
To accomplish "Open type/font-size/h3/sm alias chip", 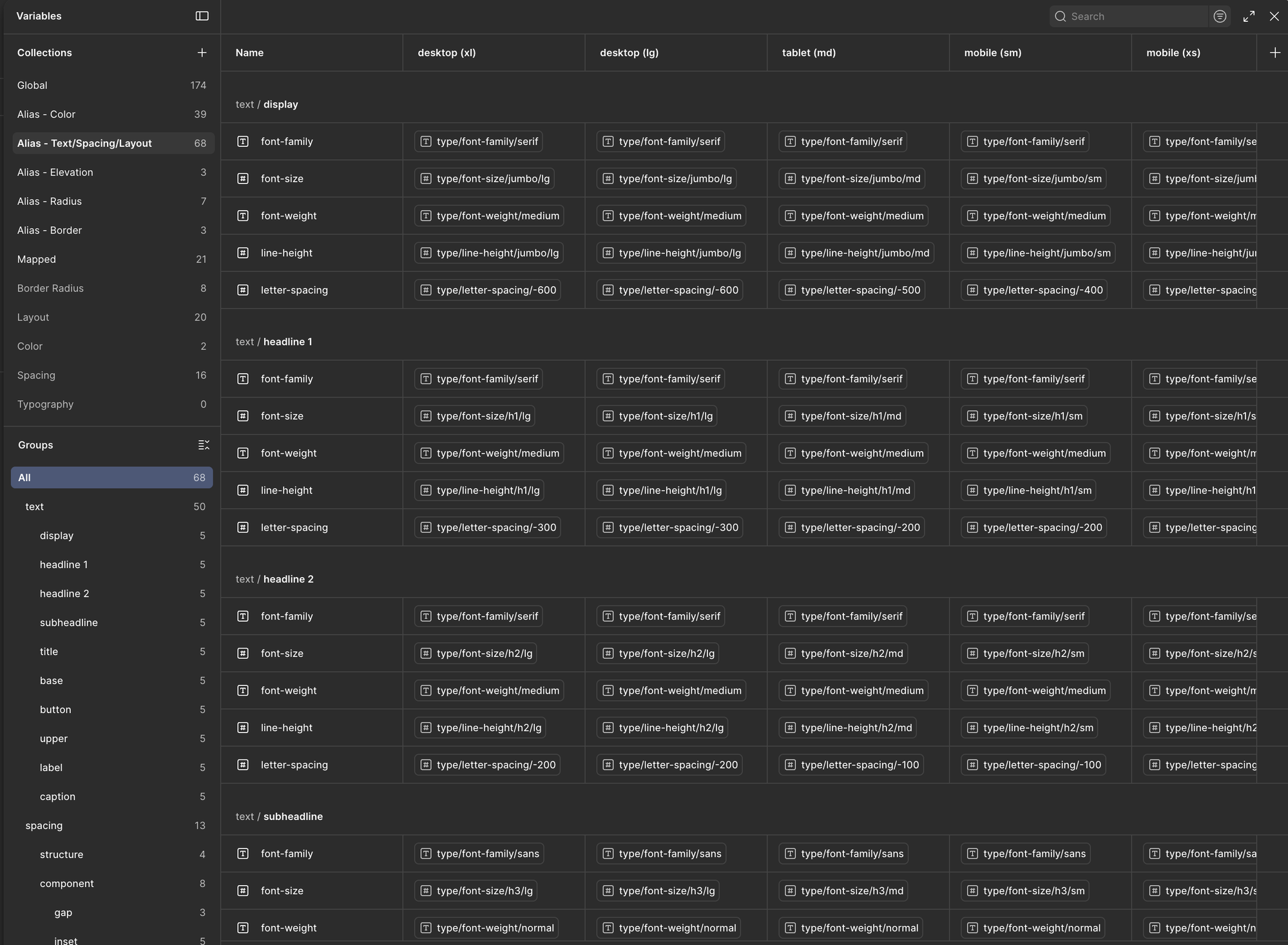I will [x=1025, y=891].
